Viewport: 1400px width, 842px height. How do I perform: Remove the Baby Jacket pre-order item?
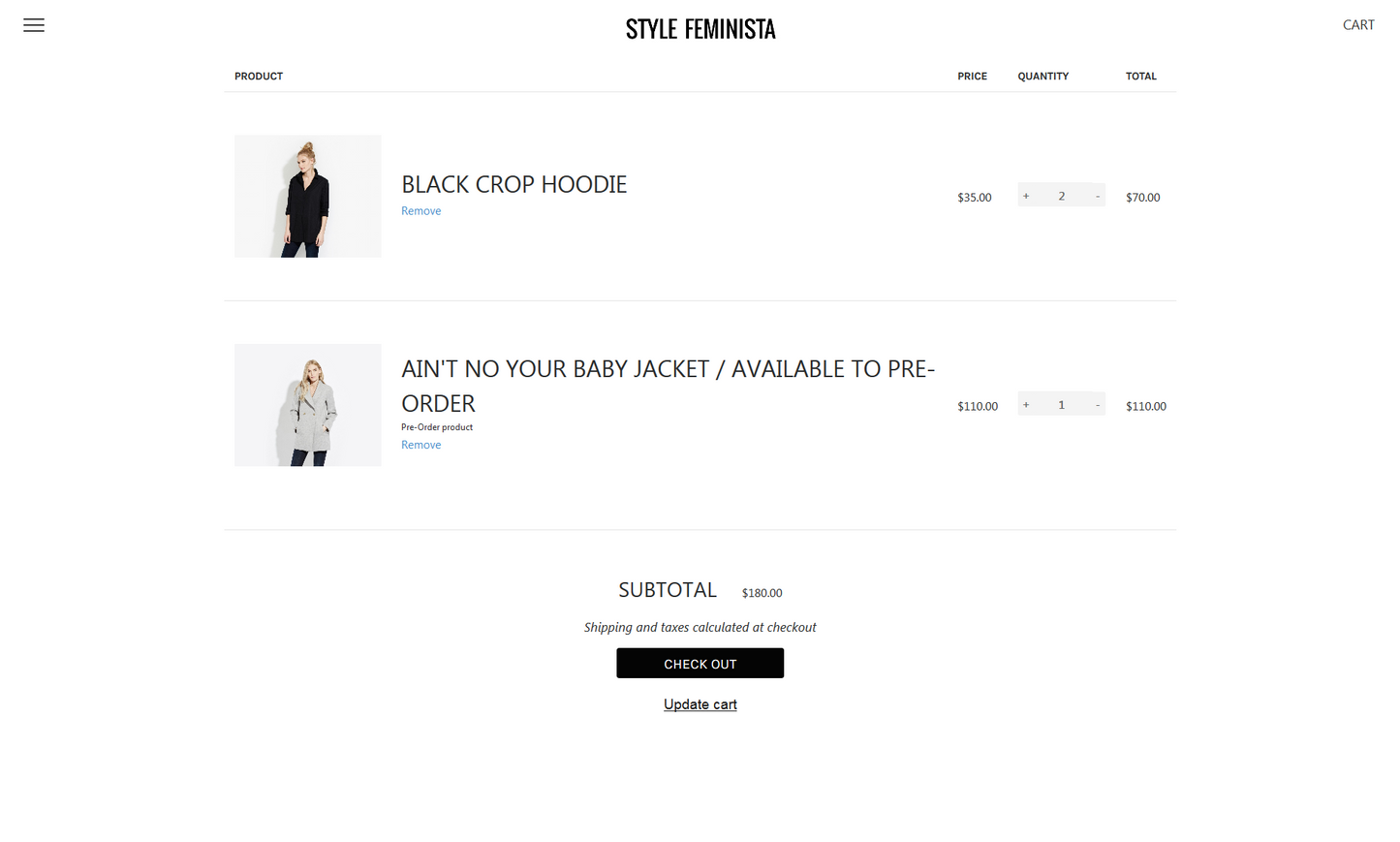pos(420,445)
